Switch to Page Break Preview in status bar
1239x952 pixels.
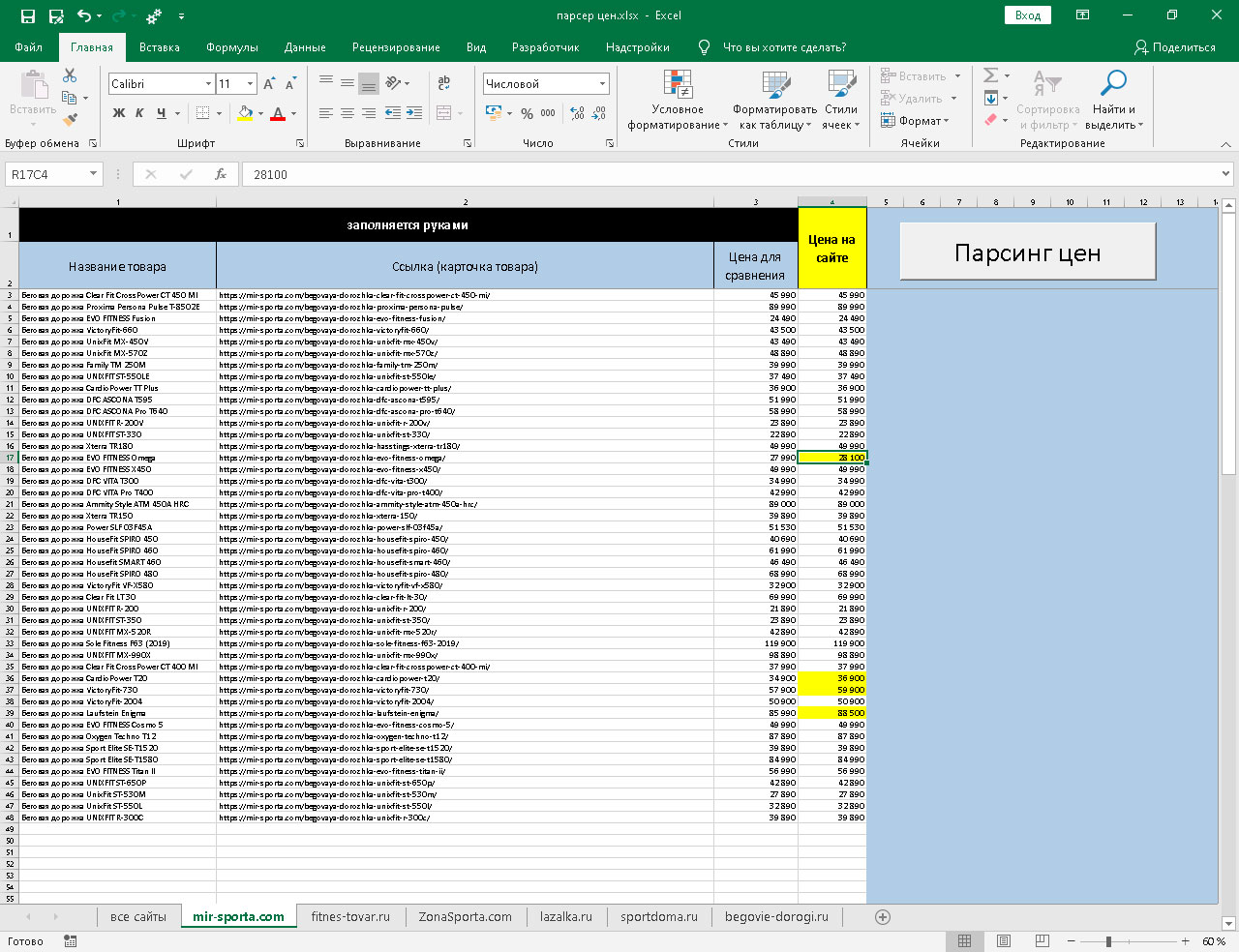pyautogui.click(x=1042, y=941)
